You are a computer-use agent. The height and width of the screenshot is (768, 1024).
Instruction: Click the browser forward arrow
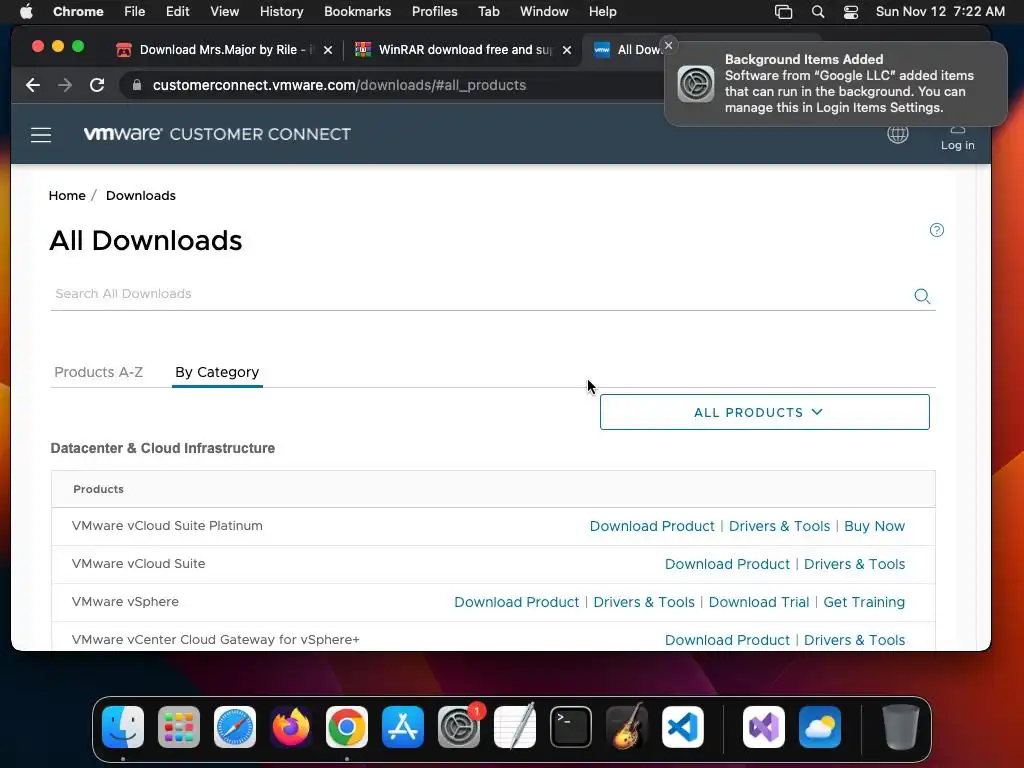coord(65,85)
